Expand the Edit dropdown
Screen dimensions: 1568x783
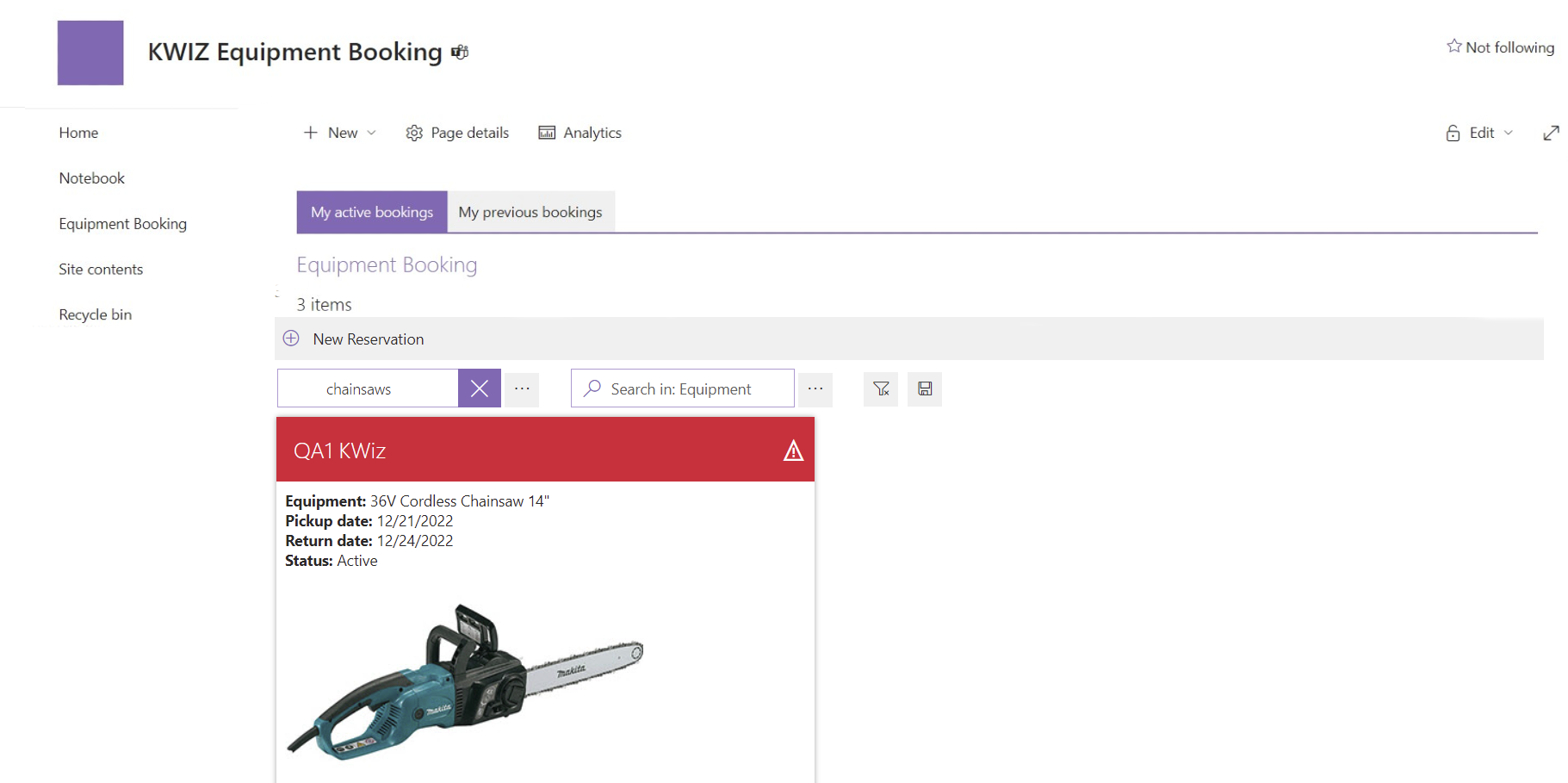[x=1508, y=133]
